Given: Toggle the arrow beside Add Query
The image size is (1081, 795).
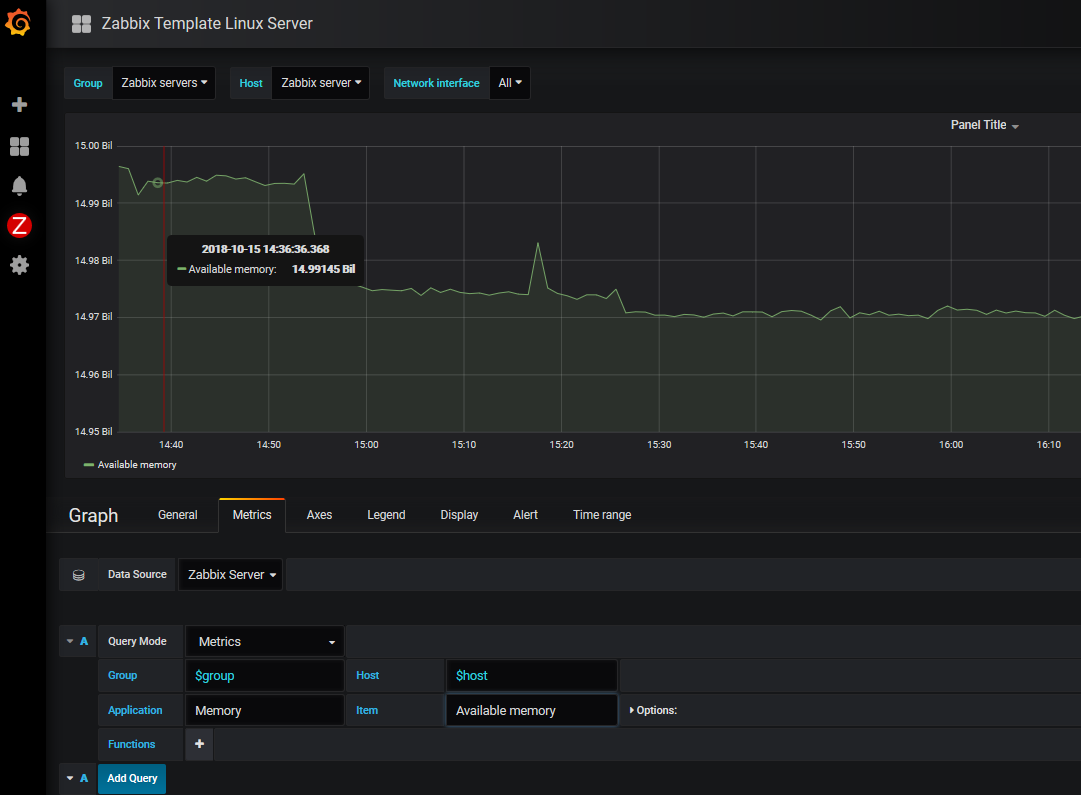Looking at the screenshot, I should (70, 778).
